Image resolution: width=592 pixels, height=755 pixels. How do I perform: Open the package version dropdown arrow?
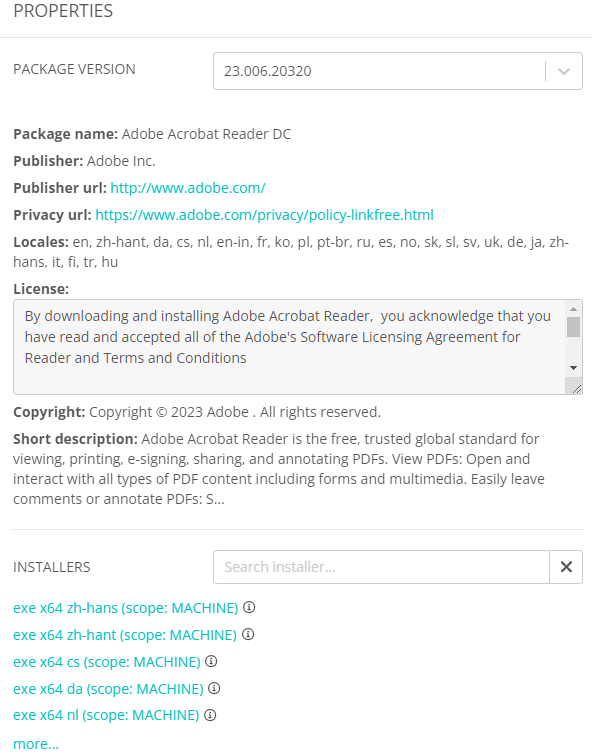click(x=564, y=71)
